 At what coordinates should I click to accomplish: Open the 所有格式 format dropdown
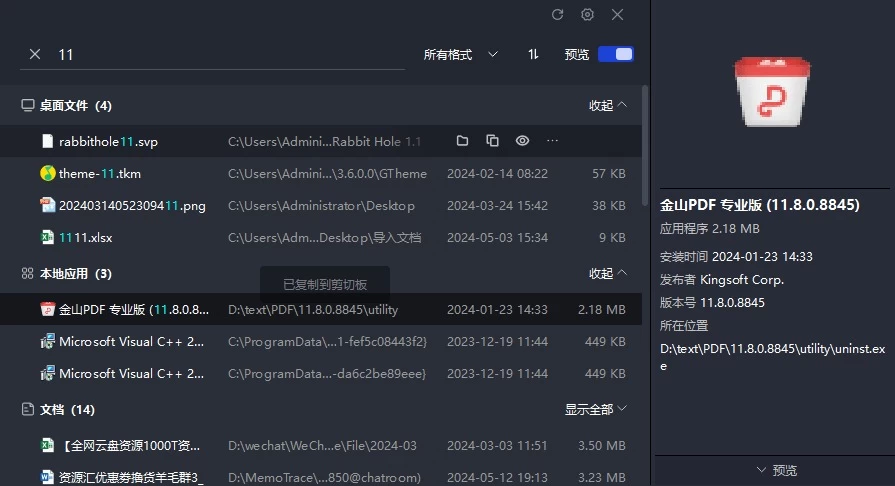coord(460,54)
